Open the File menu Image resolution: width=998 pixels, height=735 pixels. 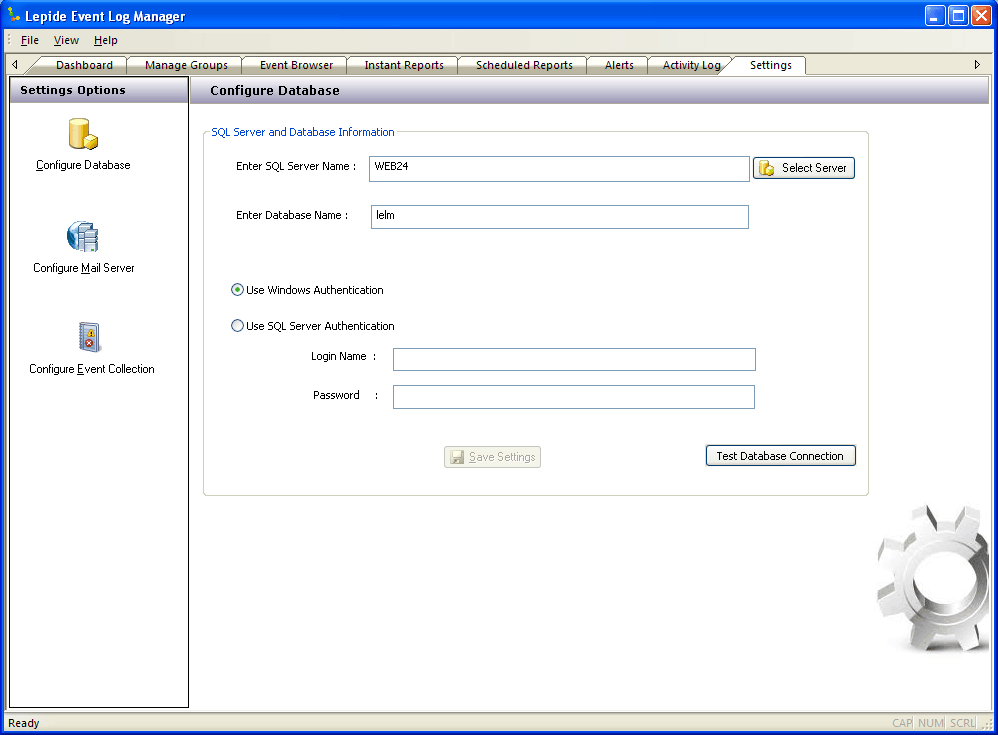(29, 40)
